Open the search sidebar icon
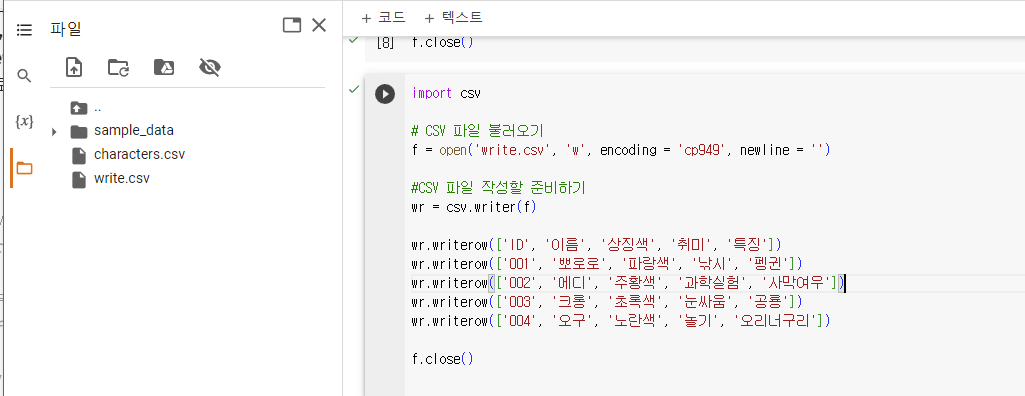The width and height of the screenshot is (1025, 396). [x=24, y=76]
